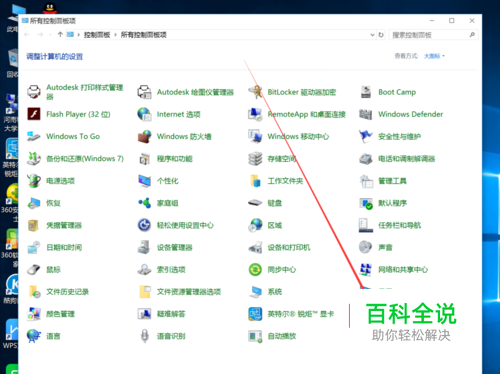
Task: Open the Internet 选项 globe icon
Action: click(x=144, y=114)
